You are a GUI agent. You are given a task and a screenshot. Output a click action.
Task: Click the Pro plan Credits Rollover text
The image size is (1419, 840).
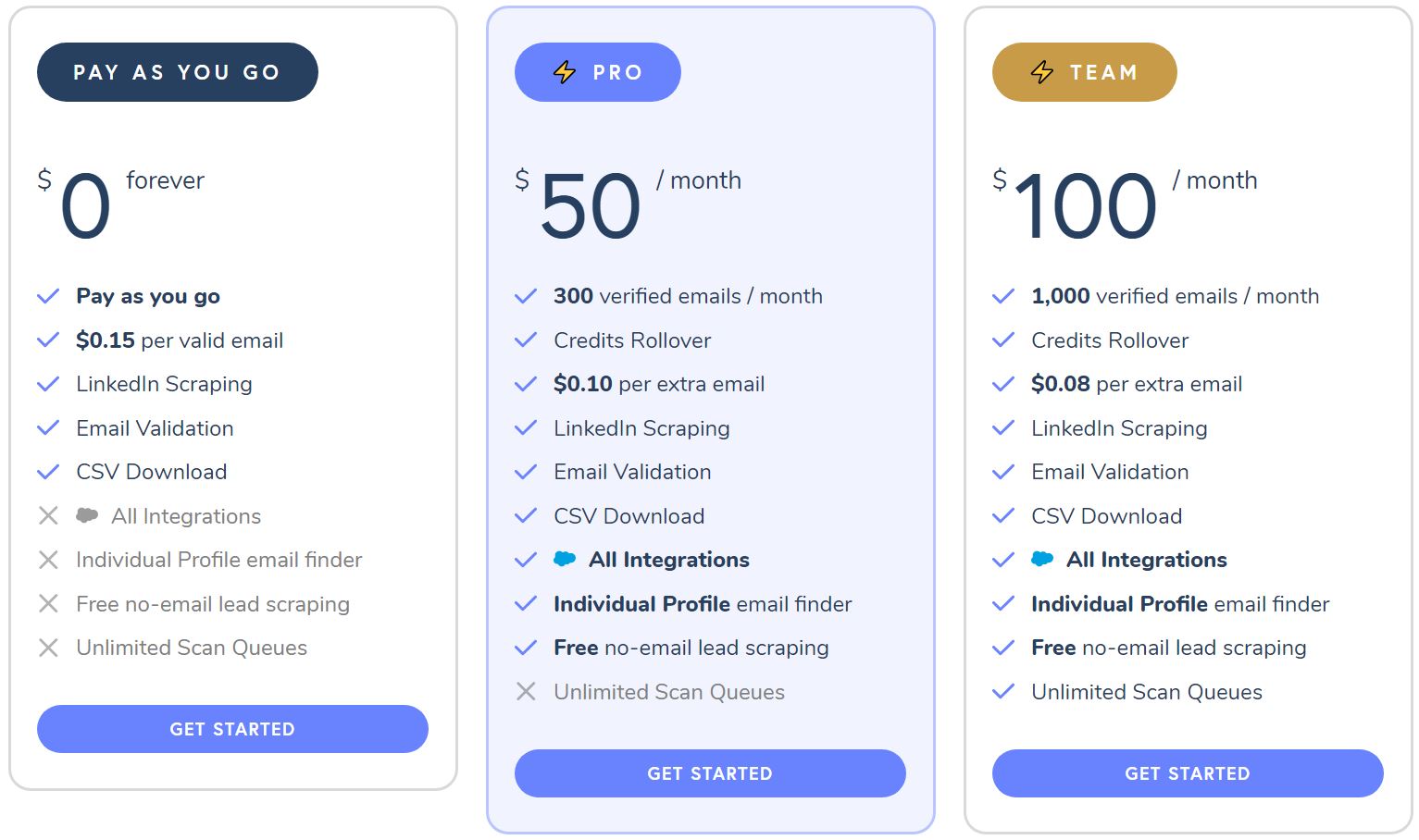click(632, 340)
